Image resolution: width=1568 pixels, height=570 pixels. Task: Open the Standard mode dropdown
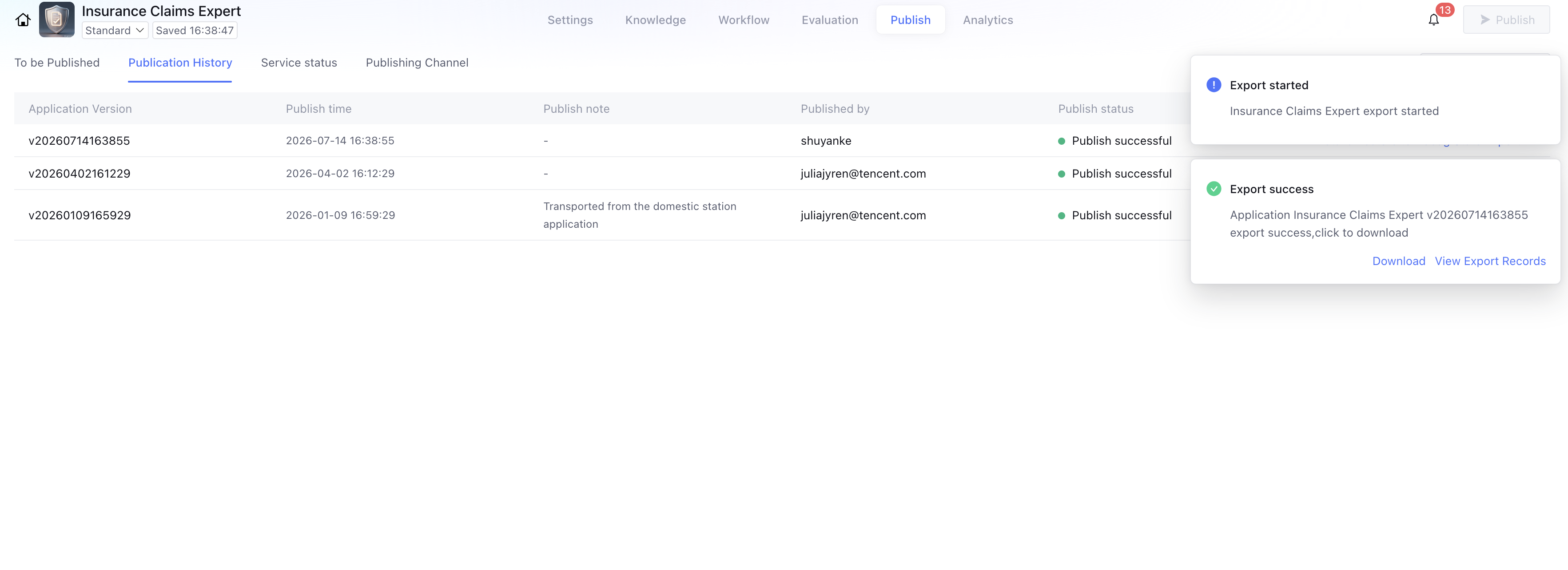coord(115,31)
